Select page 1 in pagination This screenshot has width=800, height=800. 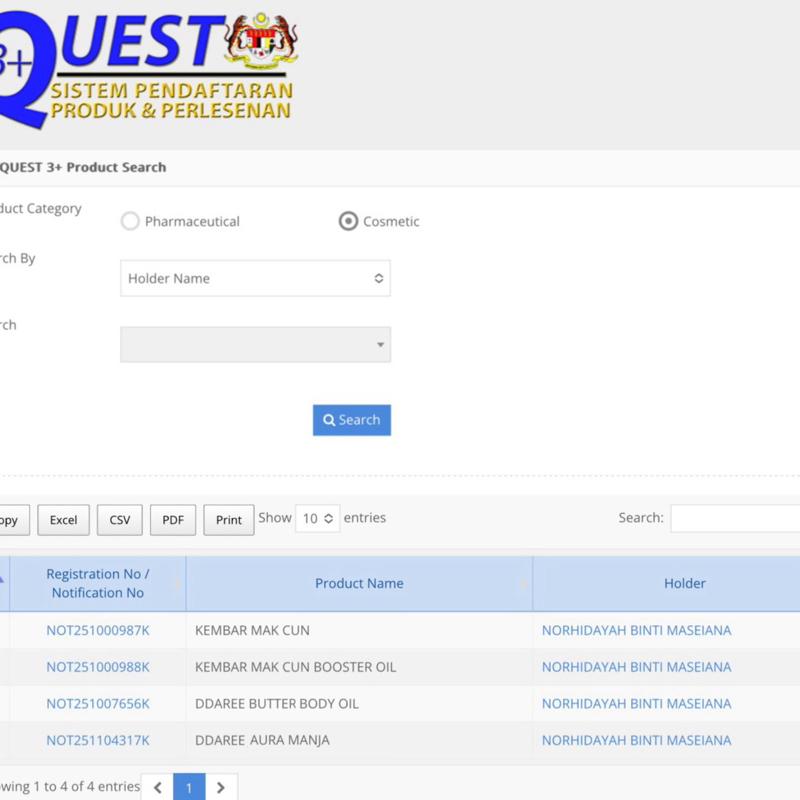point(189,788)
